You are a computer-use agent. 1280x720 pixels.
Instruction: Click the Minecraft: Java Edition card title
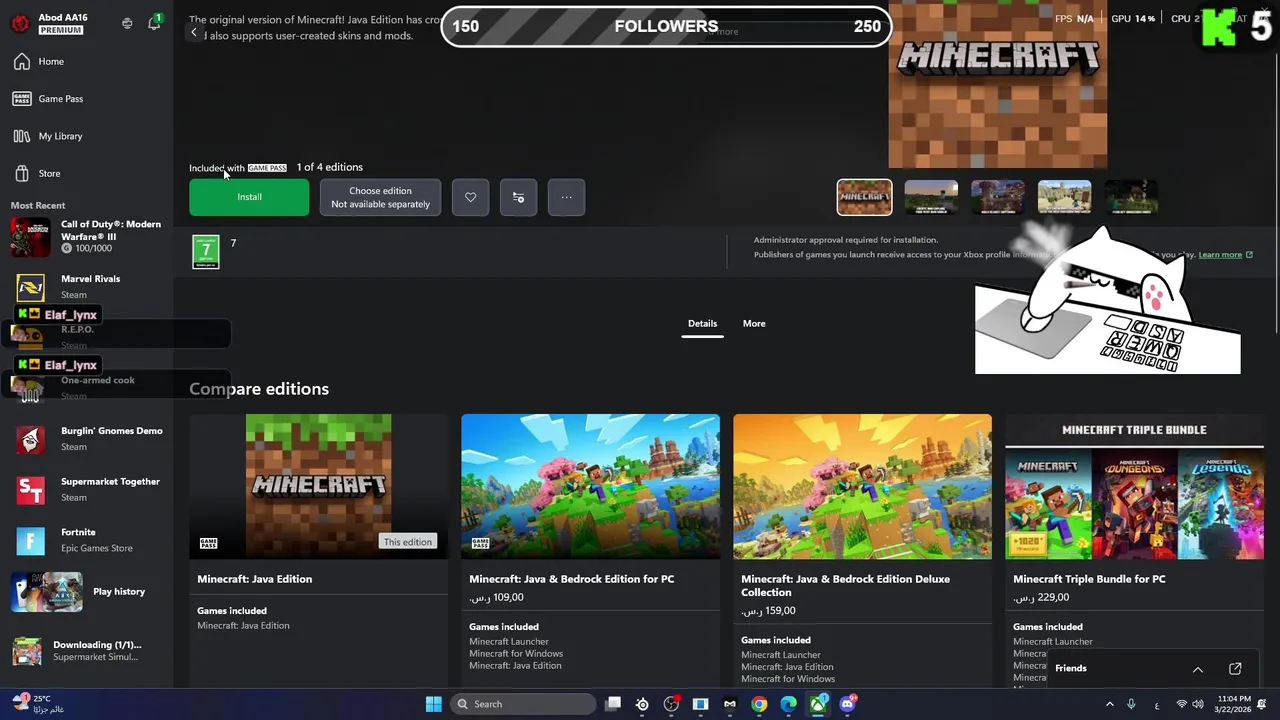coord(255,579)
